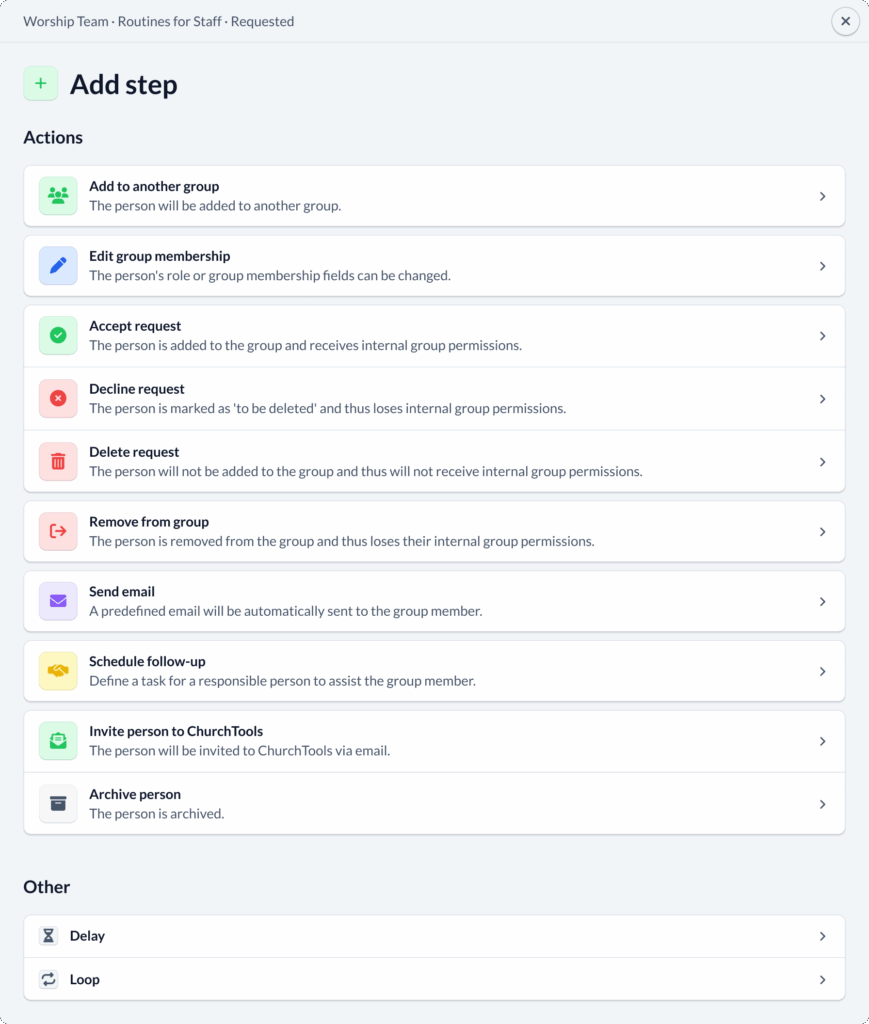The image size is (869, 1024).
Task: Click the blue pencil Edit group membership icon
Action: click(x=58, y=266)
